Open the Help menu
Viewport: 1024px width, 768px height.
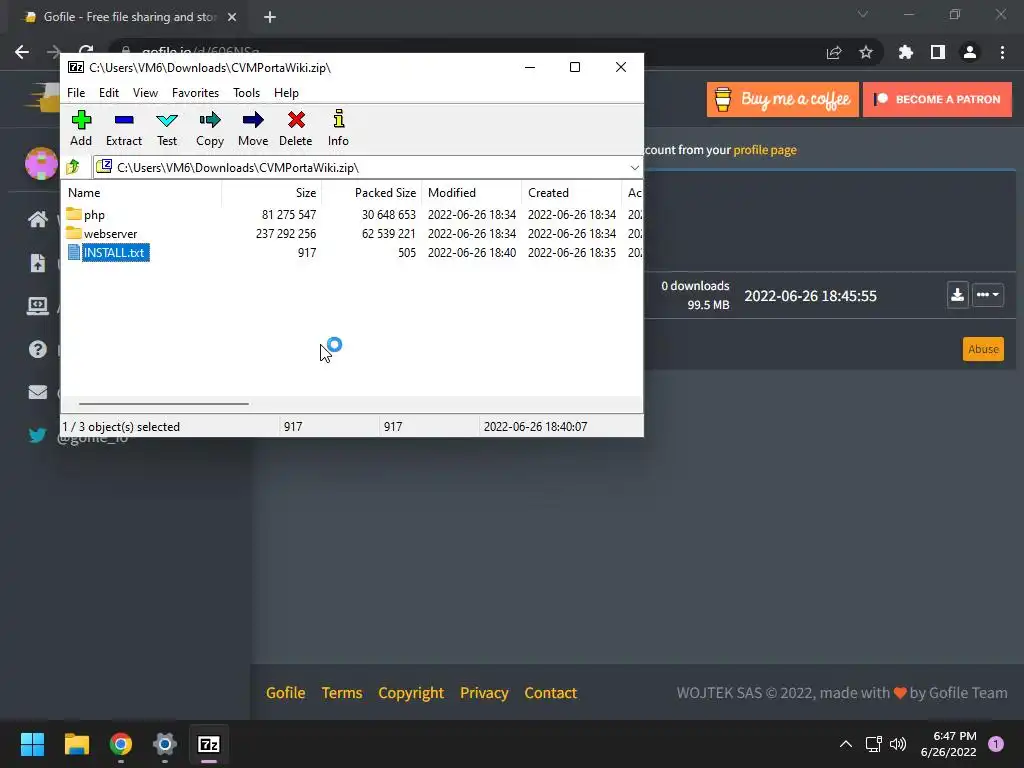[286, 93]
